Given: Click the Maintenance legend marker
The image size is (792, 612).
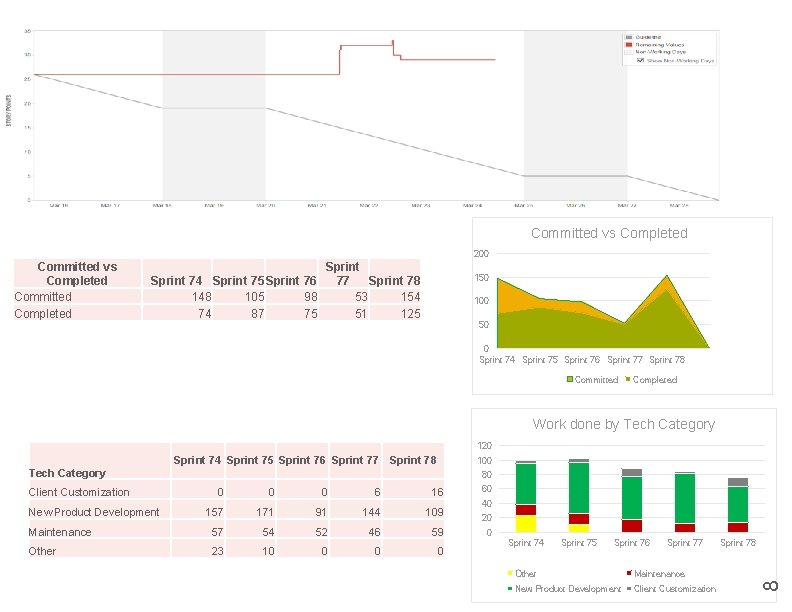Looking at the screenshot, I should 629,573.
